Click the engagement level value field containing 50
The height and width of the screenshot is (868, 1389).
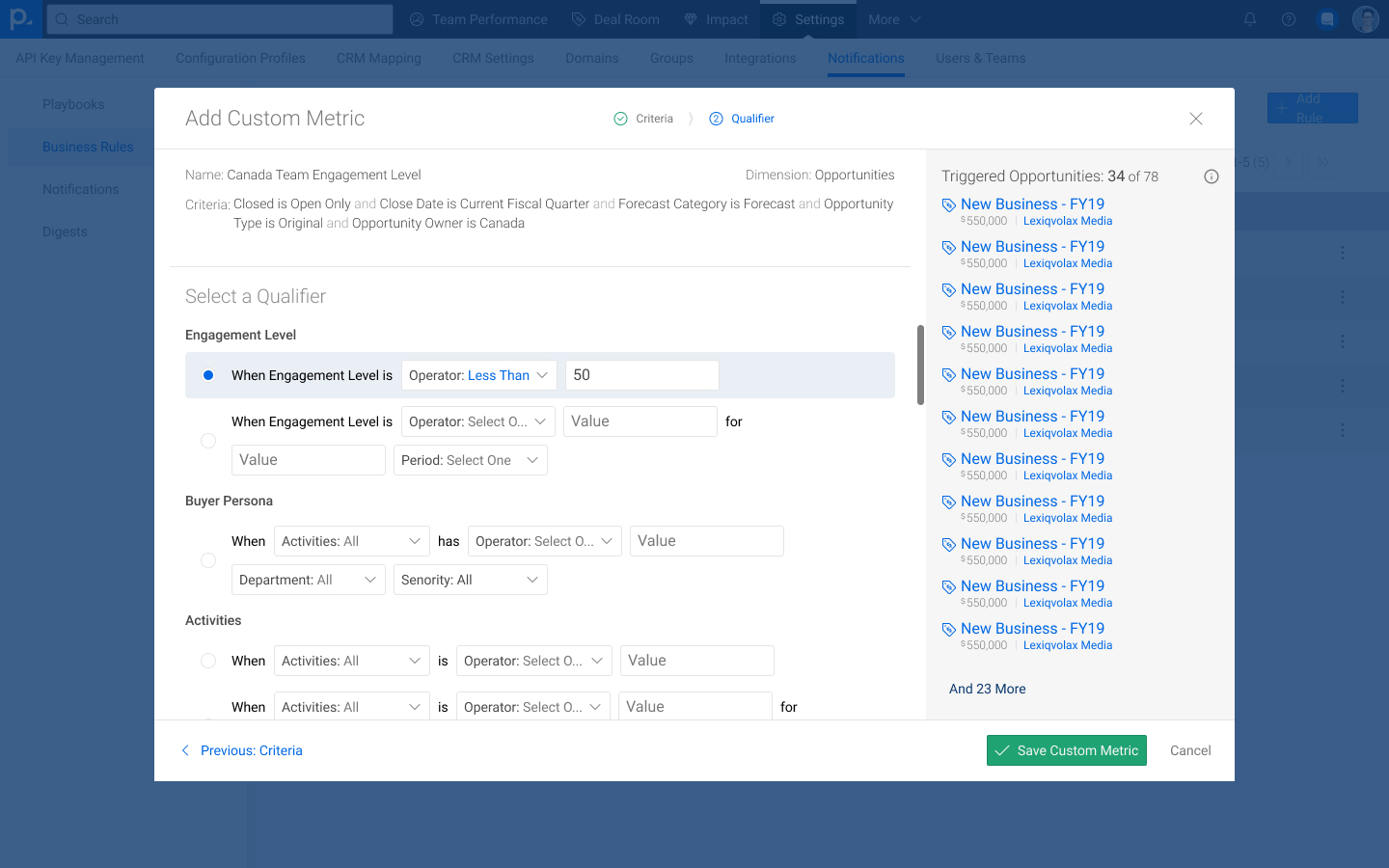coord(641,375)
